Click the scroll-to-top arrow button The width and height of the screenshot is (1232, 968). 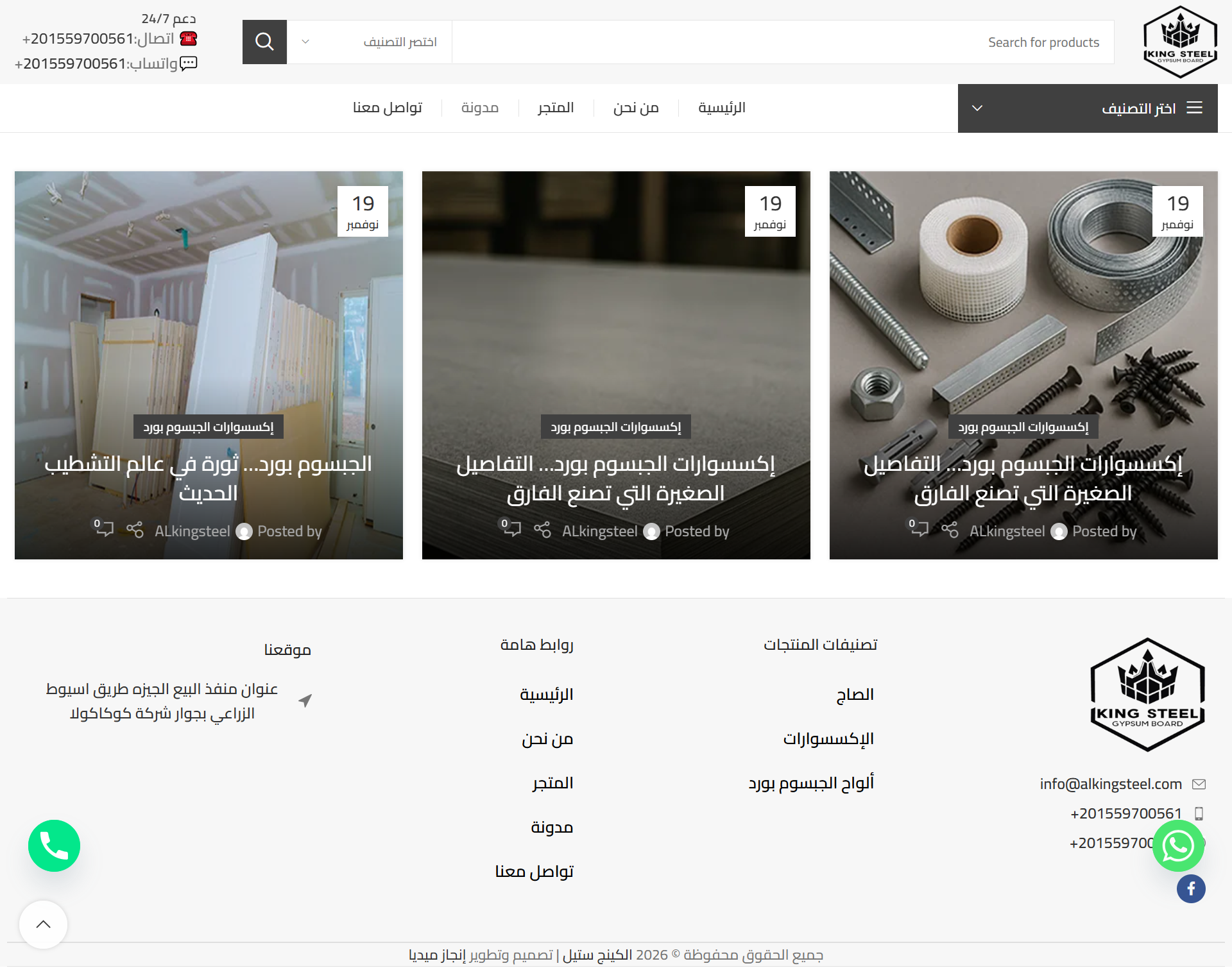tap(43, 924)
